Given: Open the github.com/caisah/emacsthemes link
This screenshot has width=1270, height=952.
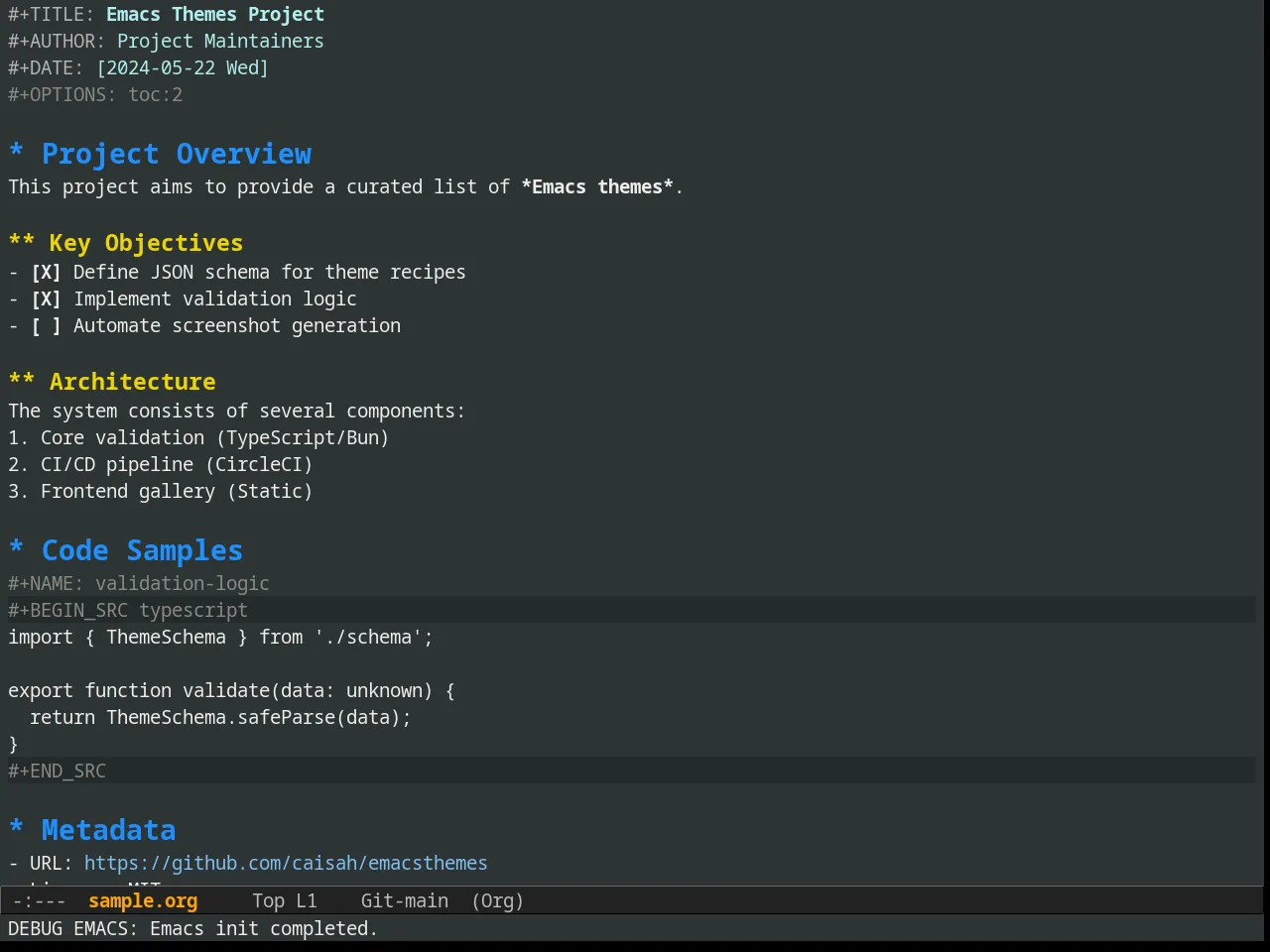Looking at the screenshot, I should click(286, 864).
